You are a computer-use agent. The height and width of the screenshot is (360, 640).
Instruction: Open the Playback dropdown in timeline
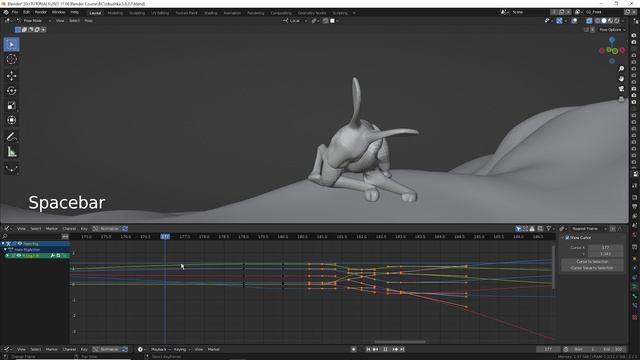point(160,349)
